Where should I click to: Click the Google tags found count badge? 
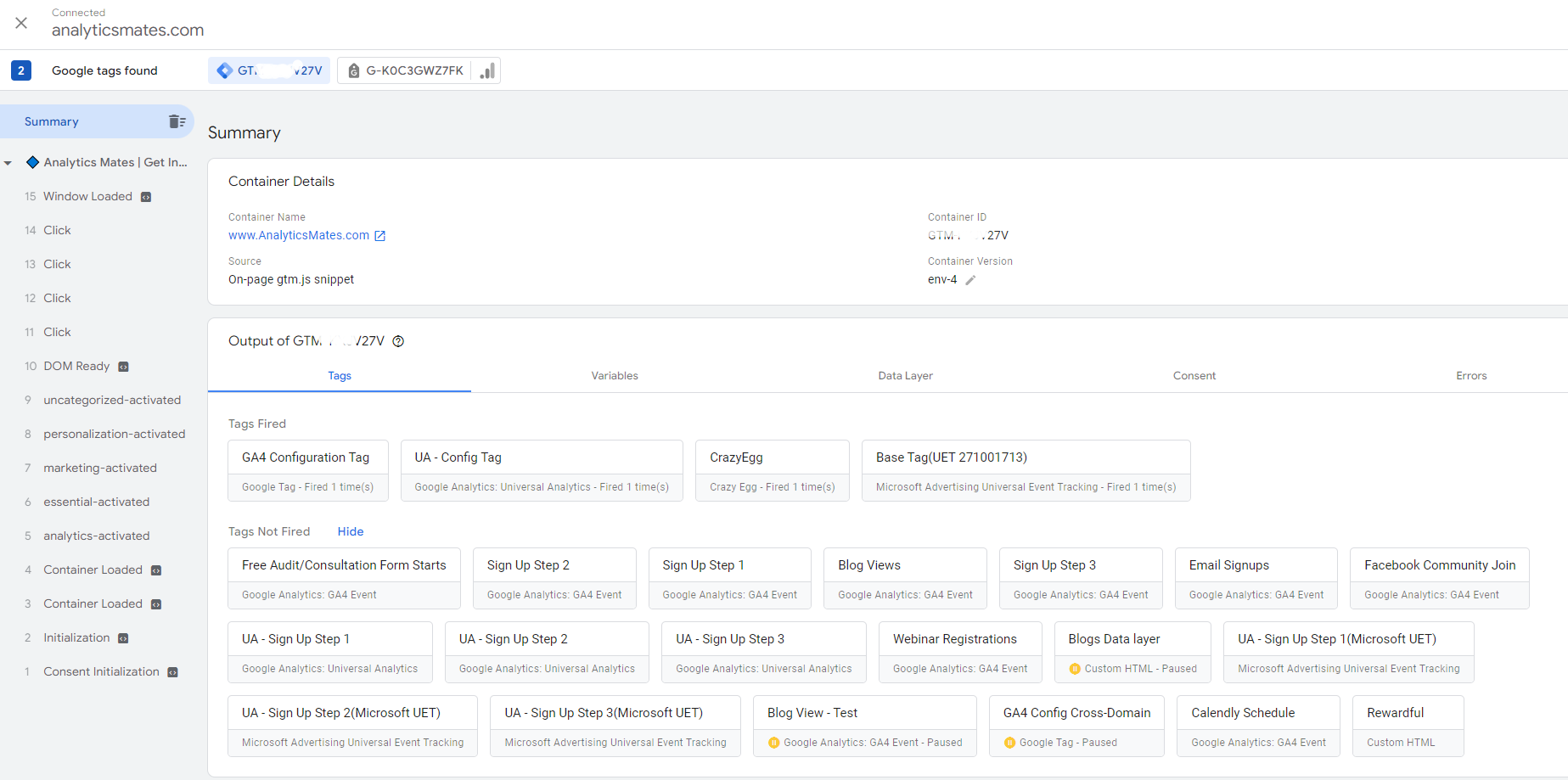tap(21, 70)
